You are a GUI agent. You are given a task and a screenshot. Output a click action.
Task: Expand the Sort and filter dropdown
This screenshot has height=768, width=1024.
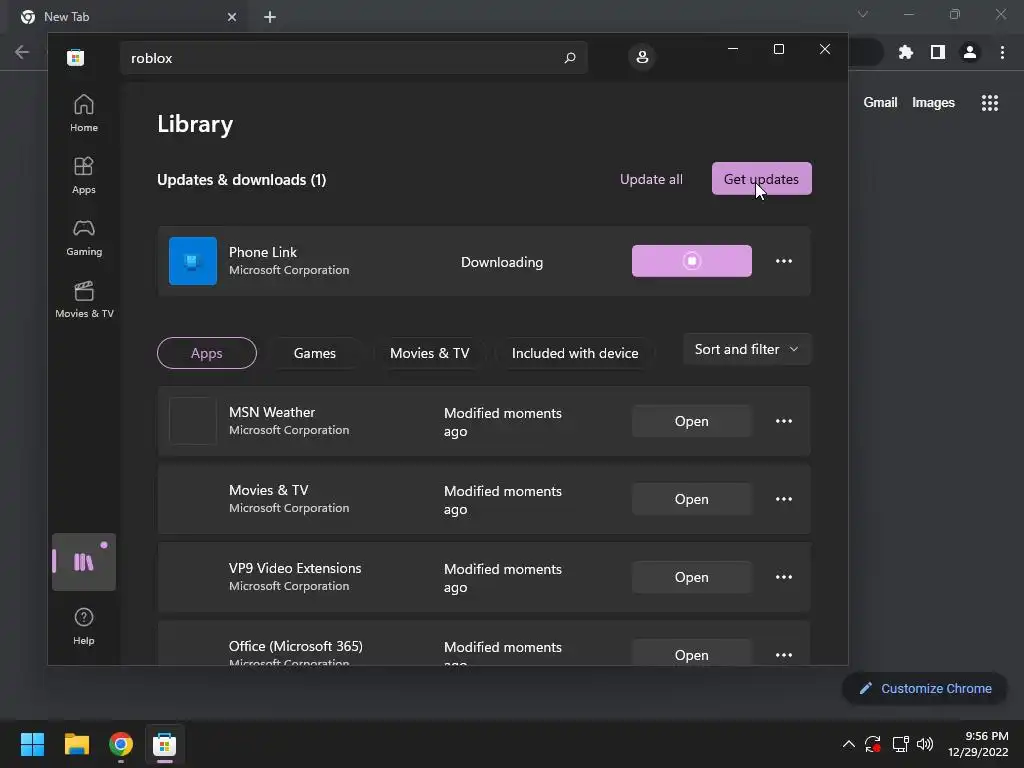pos(747,349)
